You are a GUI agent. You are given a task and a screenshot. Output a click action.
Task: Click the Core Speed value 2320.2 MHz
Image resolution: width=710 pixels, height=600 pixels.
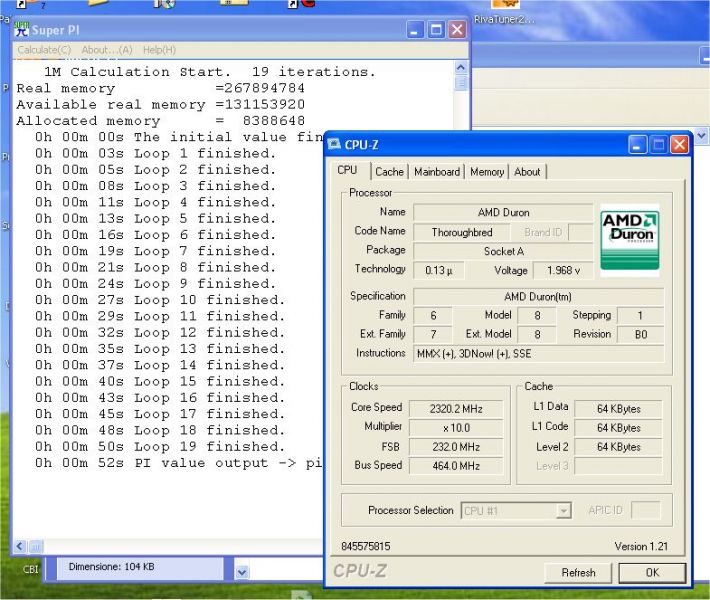click(456, 409)
